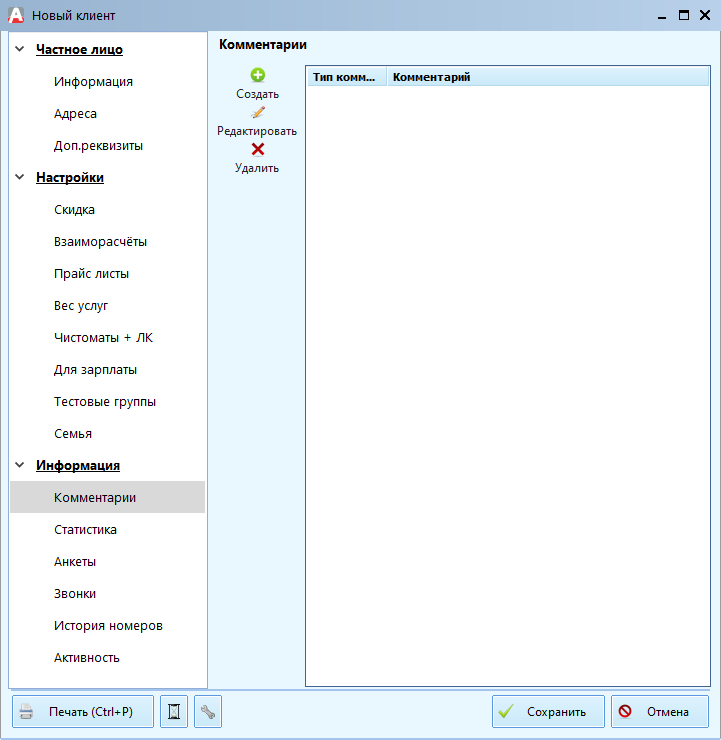This screenshot has width=721, height=740.
Task: Click the hourglass history icon button
Action: click(x=174, y=712)
